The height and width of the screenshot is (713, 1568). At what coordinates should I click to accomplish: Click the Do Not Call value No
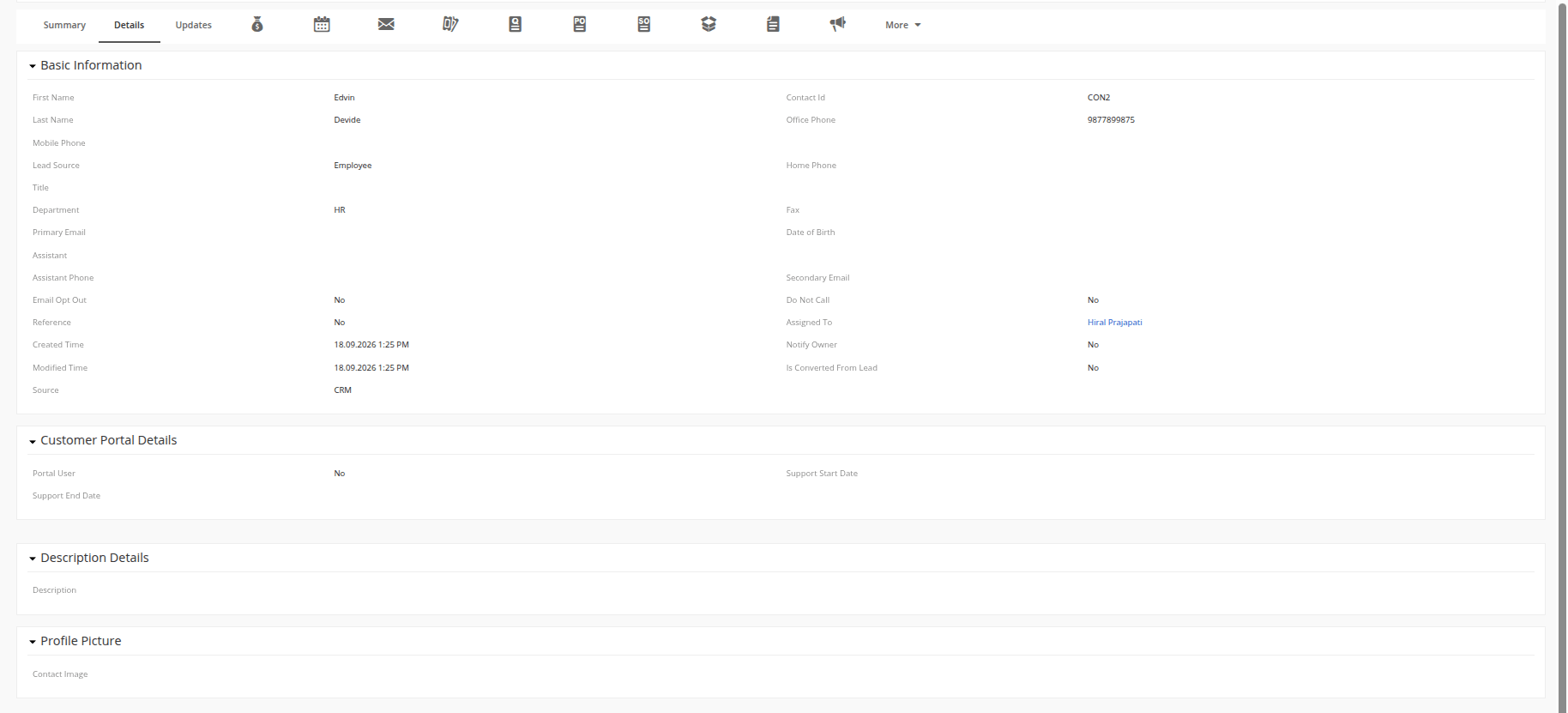[1093, 300]
